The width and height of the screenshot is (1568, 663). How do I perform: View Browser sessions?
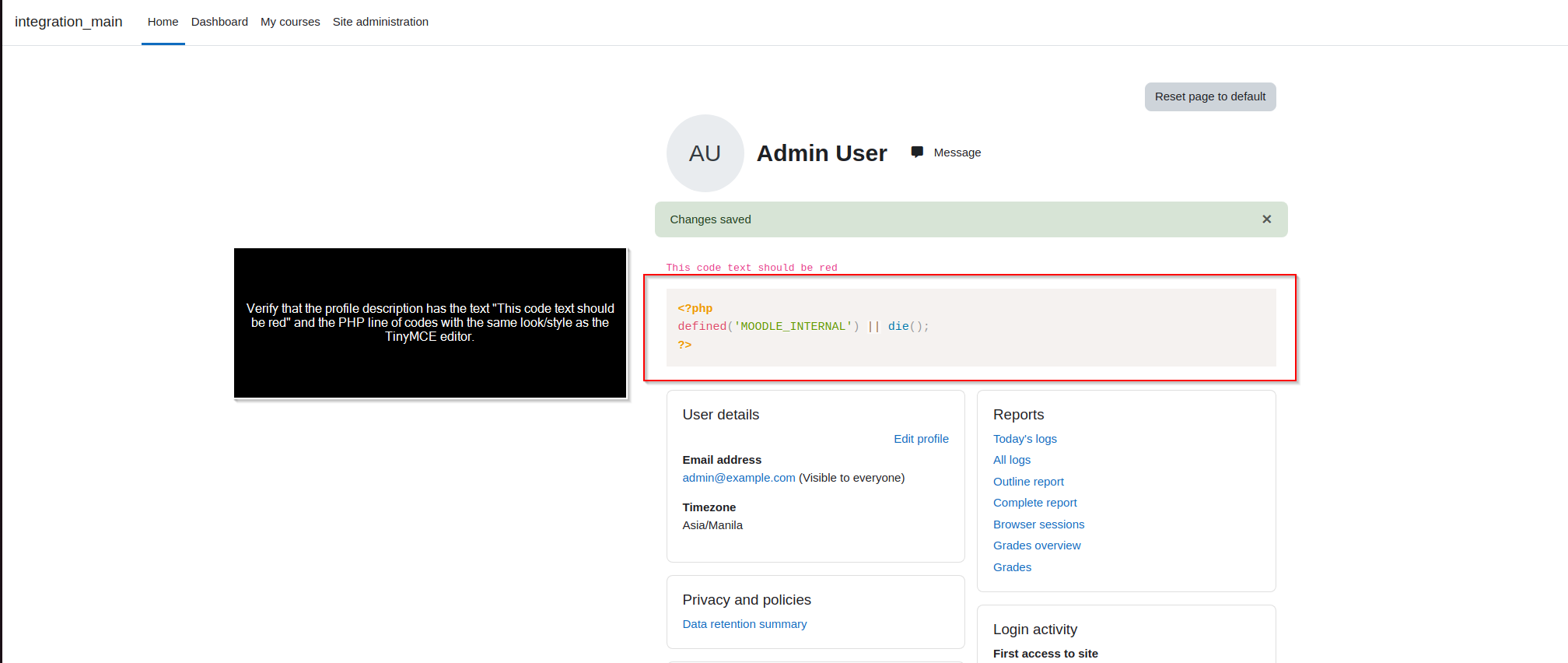coord(1038,524)
